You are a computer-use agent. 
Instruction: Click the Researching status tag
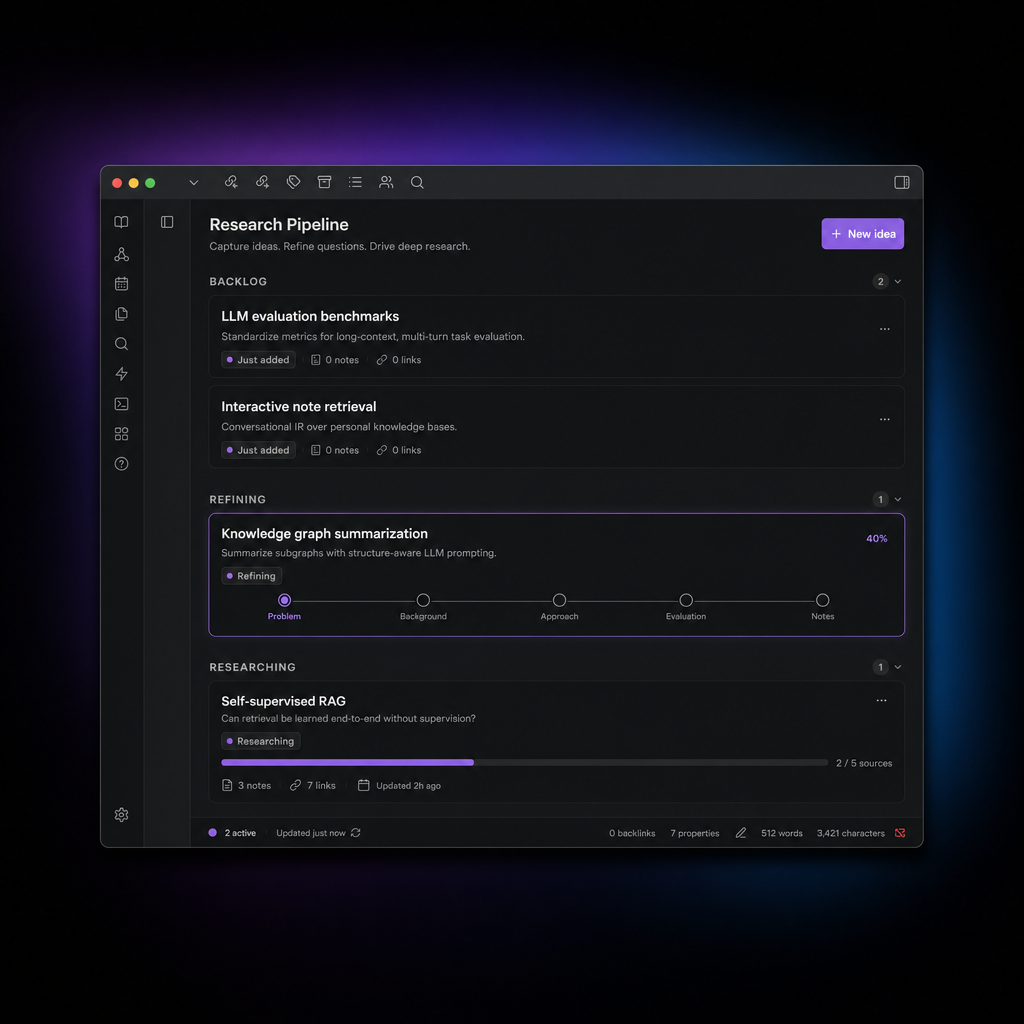[261, 741]
